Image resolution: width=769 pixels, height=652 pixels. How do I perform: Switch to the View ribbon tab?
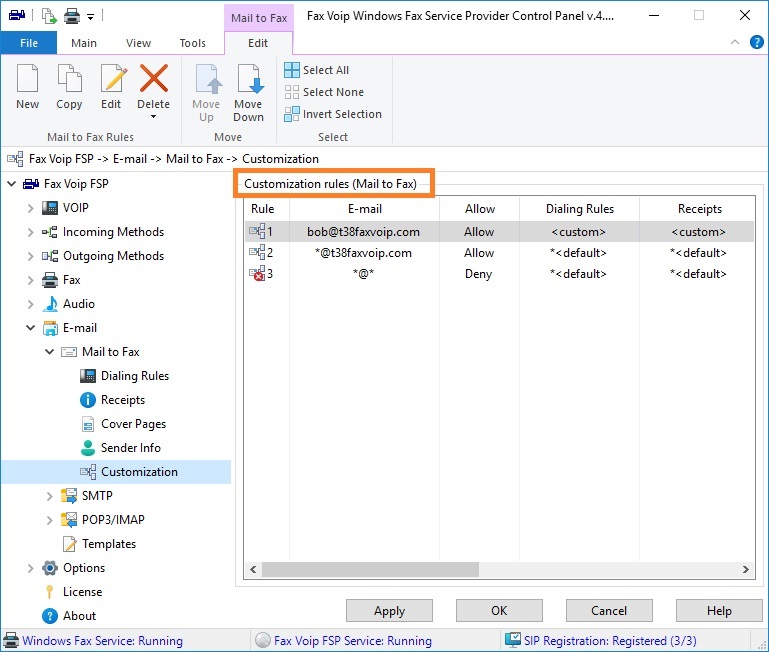138,43
